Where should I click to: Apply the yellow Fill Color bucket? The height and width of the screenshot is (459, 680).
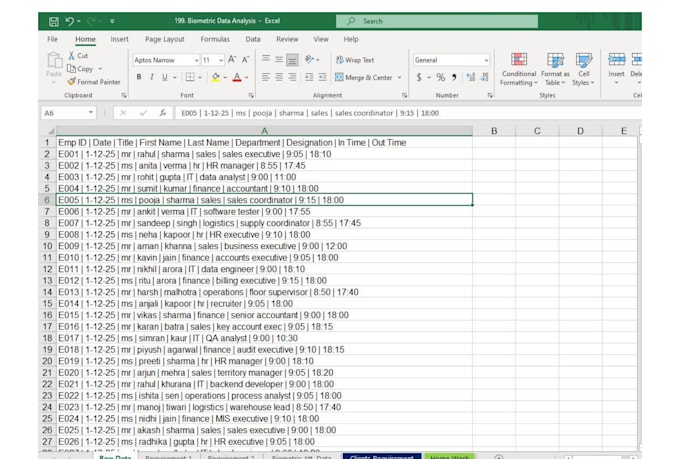pyautogui.click(x=216, y=77)
